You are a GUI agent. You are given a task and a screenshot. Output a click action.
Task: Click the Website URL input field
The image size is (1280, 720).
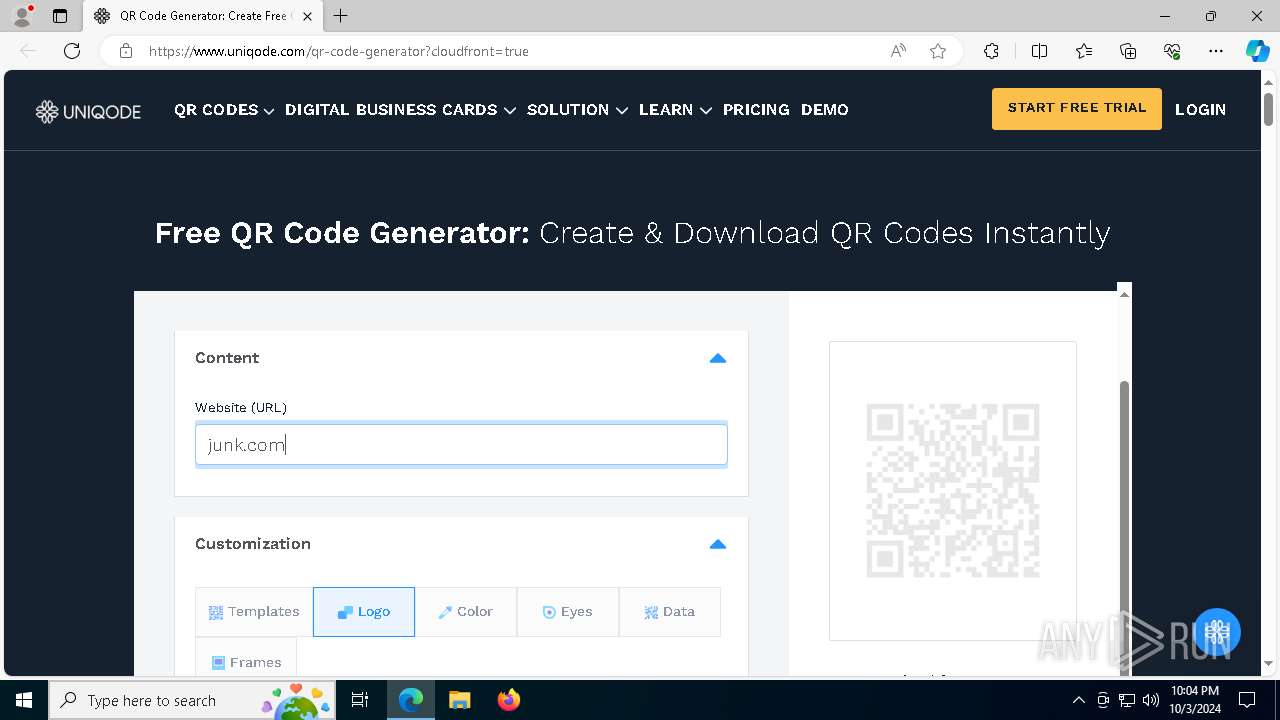coord(461,445)
